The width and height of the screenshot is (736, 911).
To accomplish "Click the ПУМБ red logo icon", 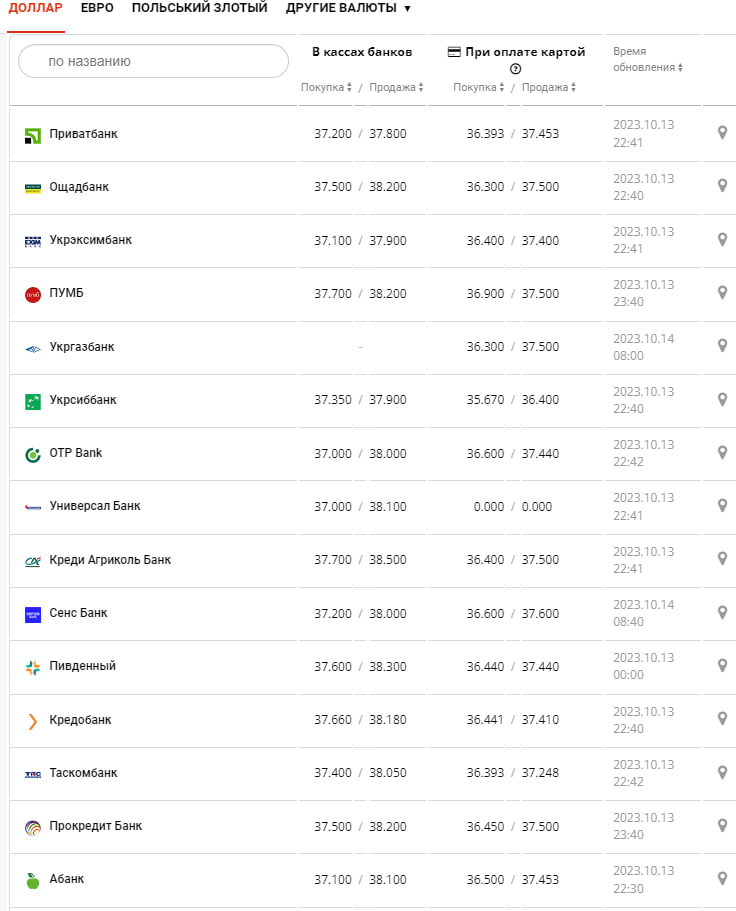I will pos(32,294).
